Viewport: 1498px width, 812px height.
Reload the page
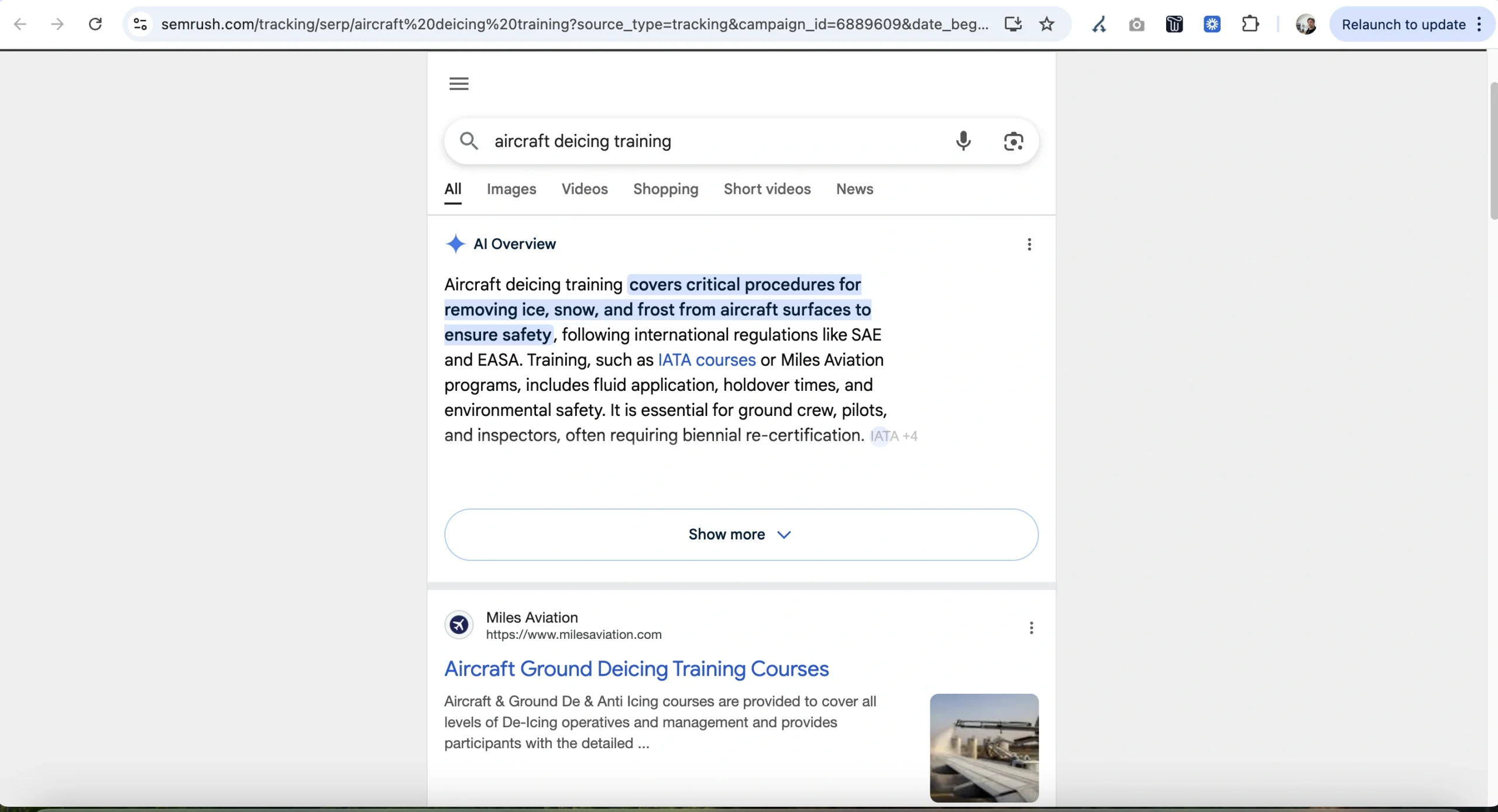tap(95, 24)
